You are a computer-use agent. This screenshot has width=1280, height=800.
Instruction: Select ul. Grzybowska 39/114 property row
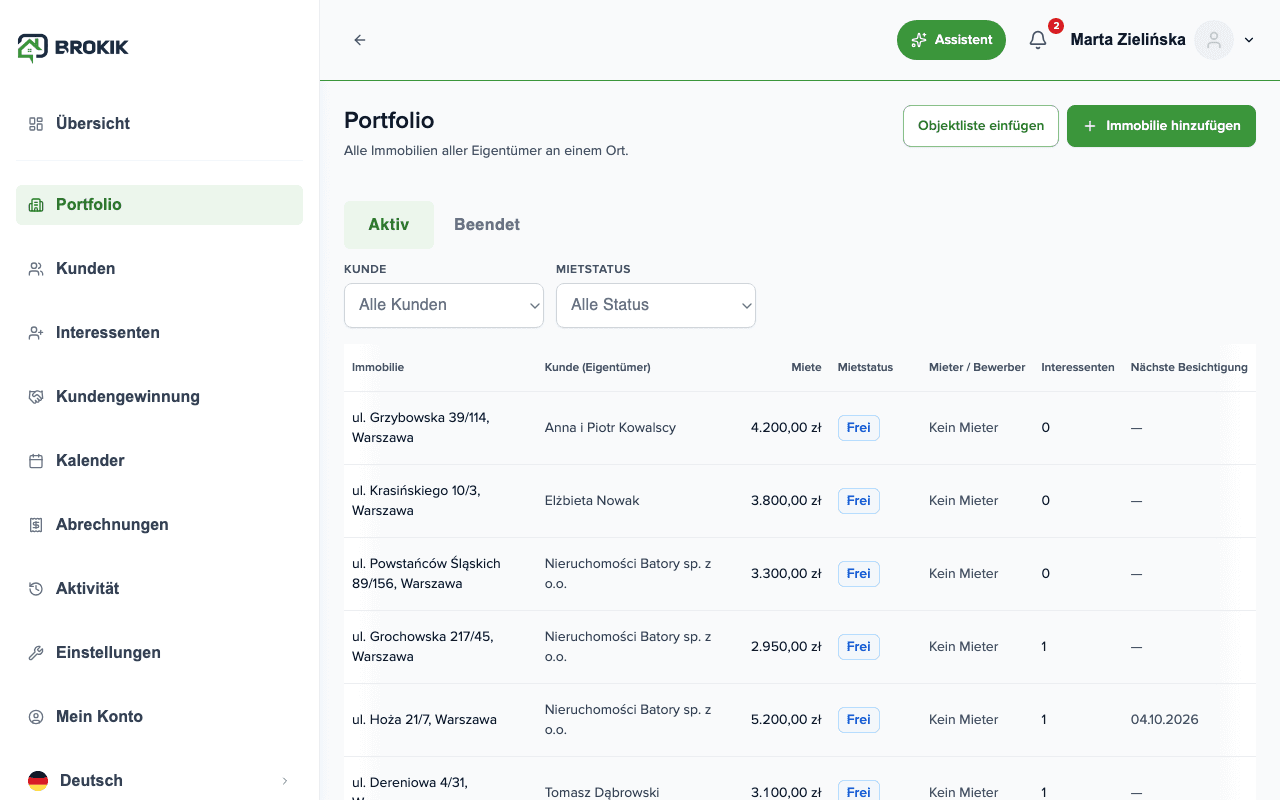pyautogui.click(x=800, y=428)
